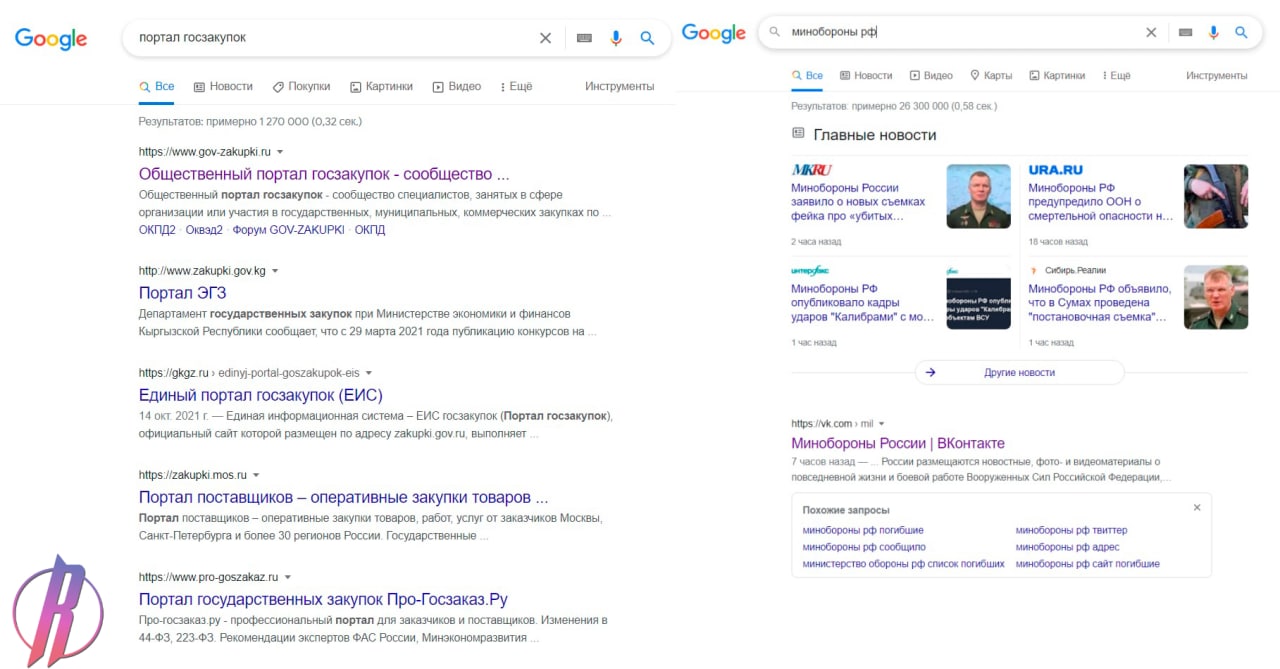Open URA.RU news about ООН warning
Image resolution: width=1280 pixels, height=669 pixels.
click(x=1101, y=201)
